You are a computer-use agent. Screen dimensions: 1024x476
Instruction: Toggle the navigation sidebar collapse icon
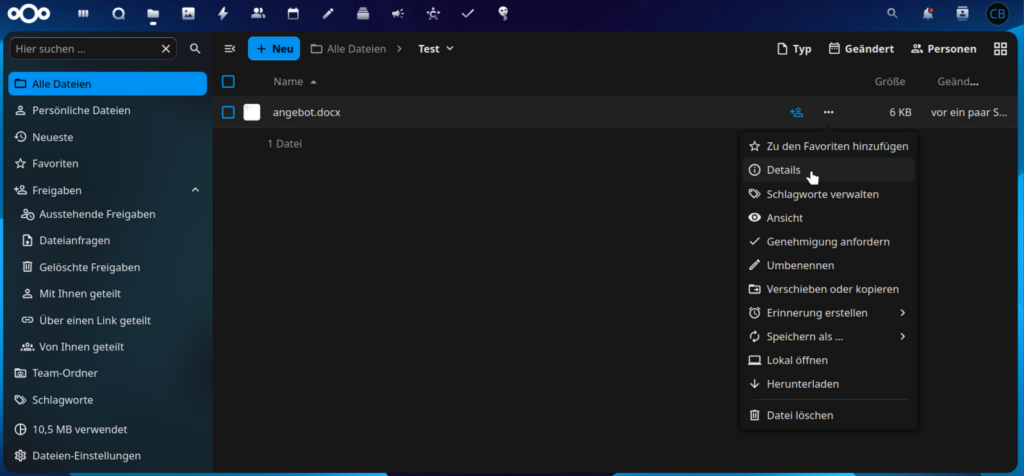point(230,49)
